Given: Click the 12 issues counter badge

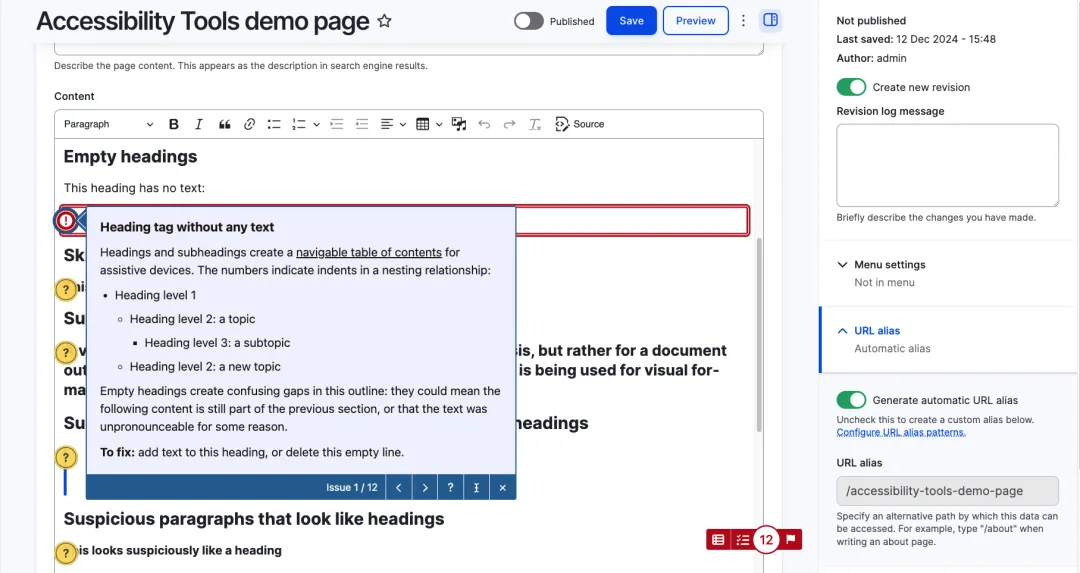Looking at the screenshot, I should [x=766, y=539].
